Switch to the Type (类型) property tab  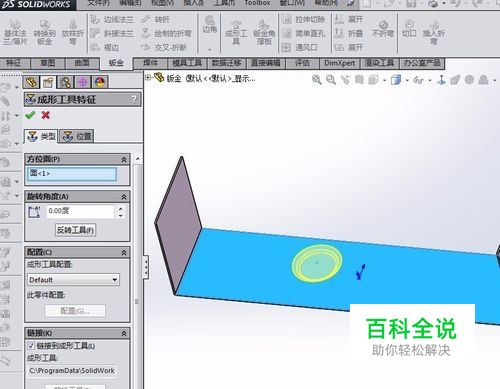click(x=41, y=136)
